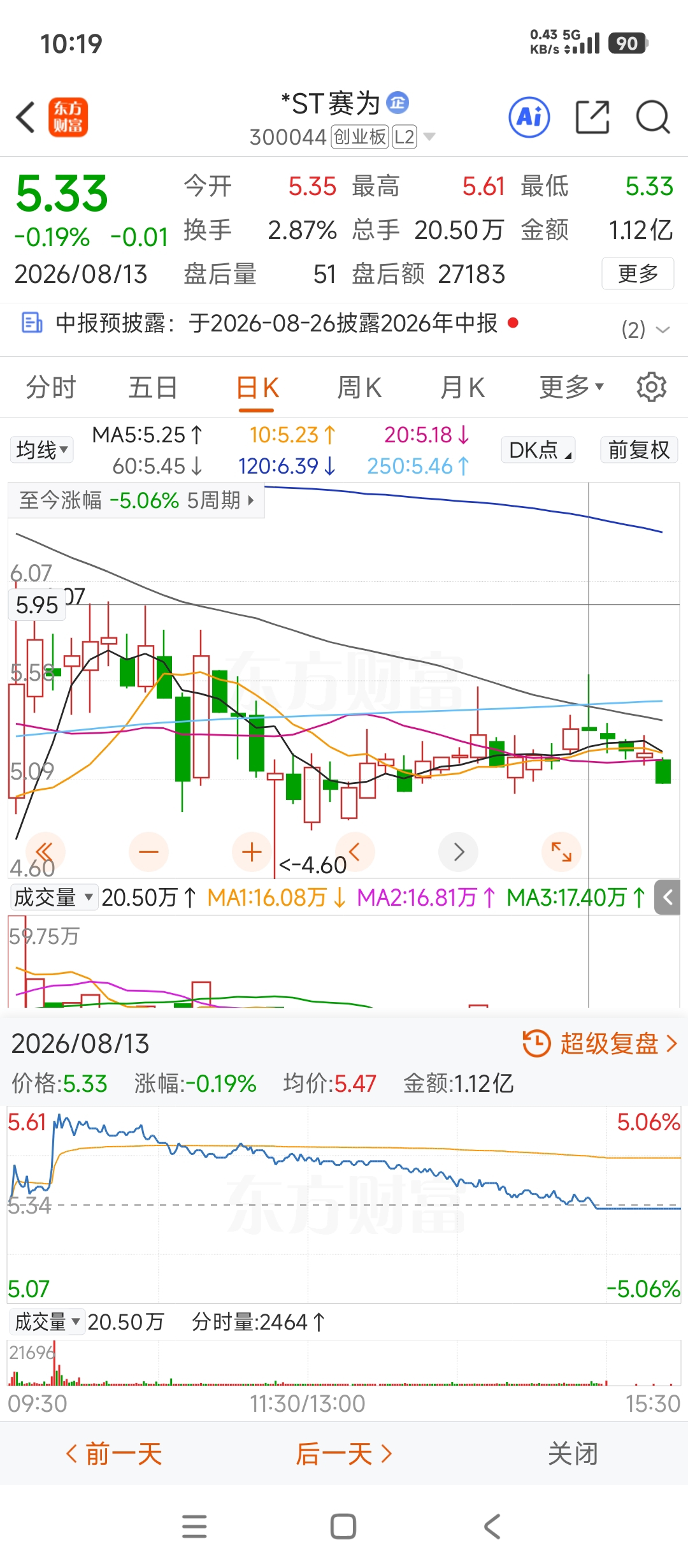688x1568 pixels.
Task: Open 中报预披露 announcement text
Action: [x=276, y=323]
